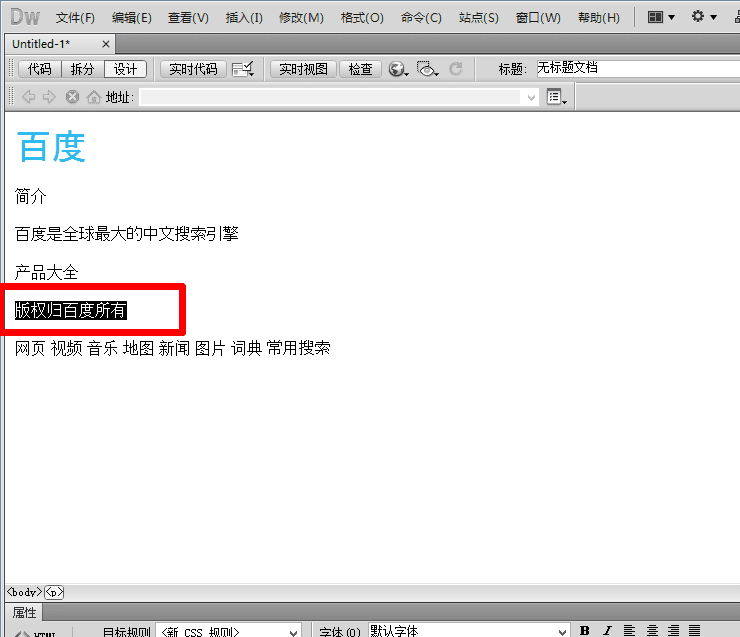Switch to 拆分 split view
Viewport: 740px width, 637px height.
(82, 69)
